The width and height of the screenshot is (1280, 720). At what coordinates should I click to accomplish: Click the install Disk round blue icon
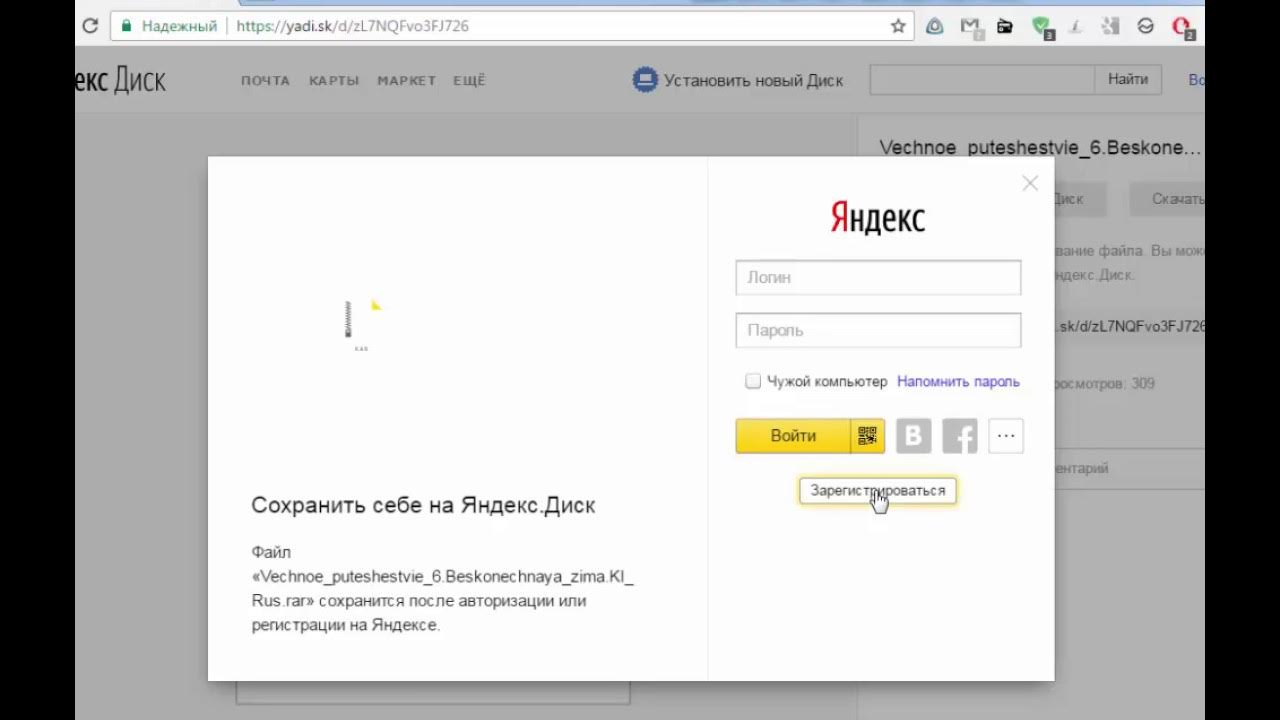tap(645, 80)
